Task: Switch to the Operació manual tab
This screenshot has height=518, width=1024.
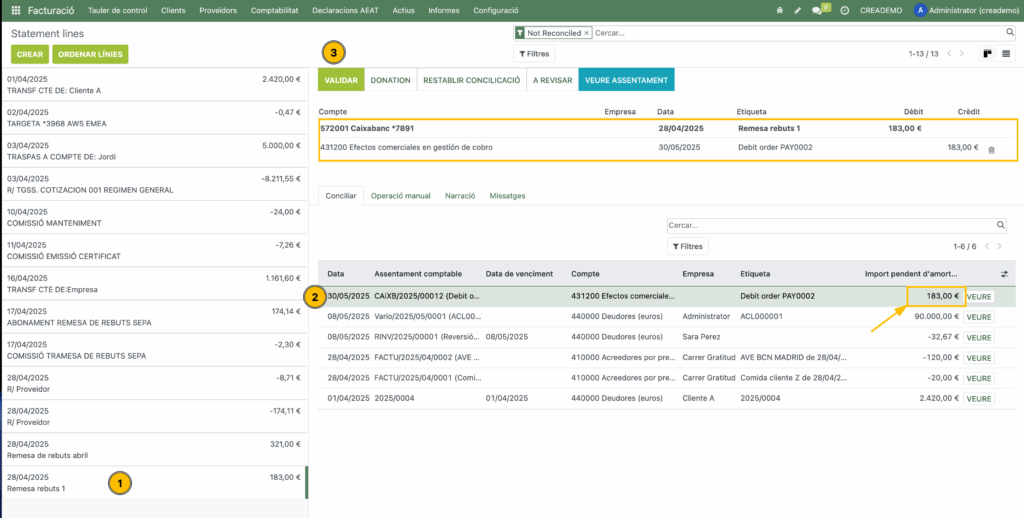Action: click(x=400, y=196)
